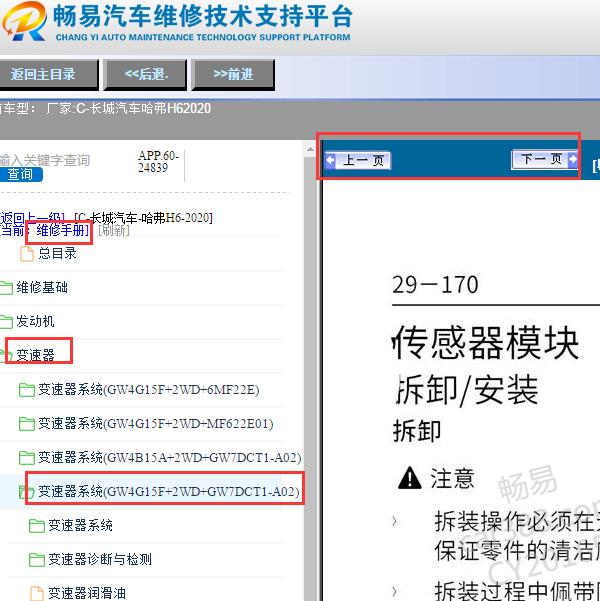
Task: Click folder icon for GW4G15F+2WD+6MF22E
Action: pyautogui.click(x=26, y=390)
